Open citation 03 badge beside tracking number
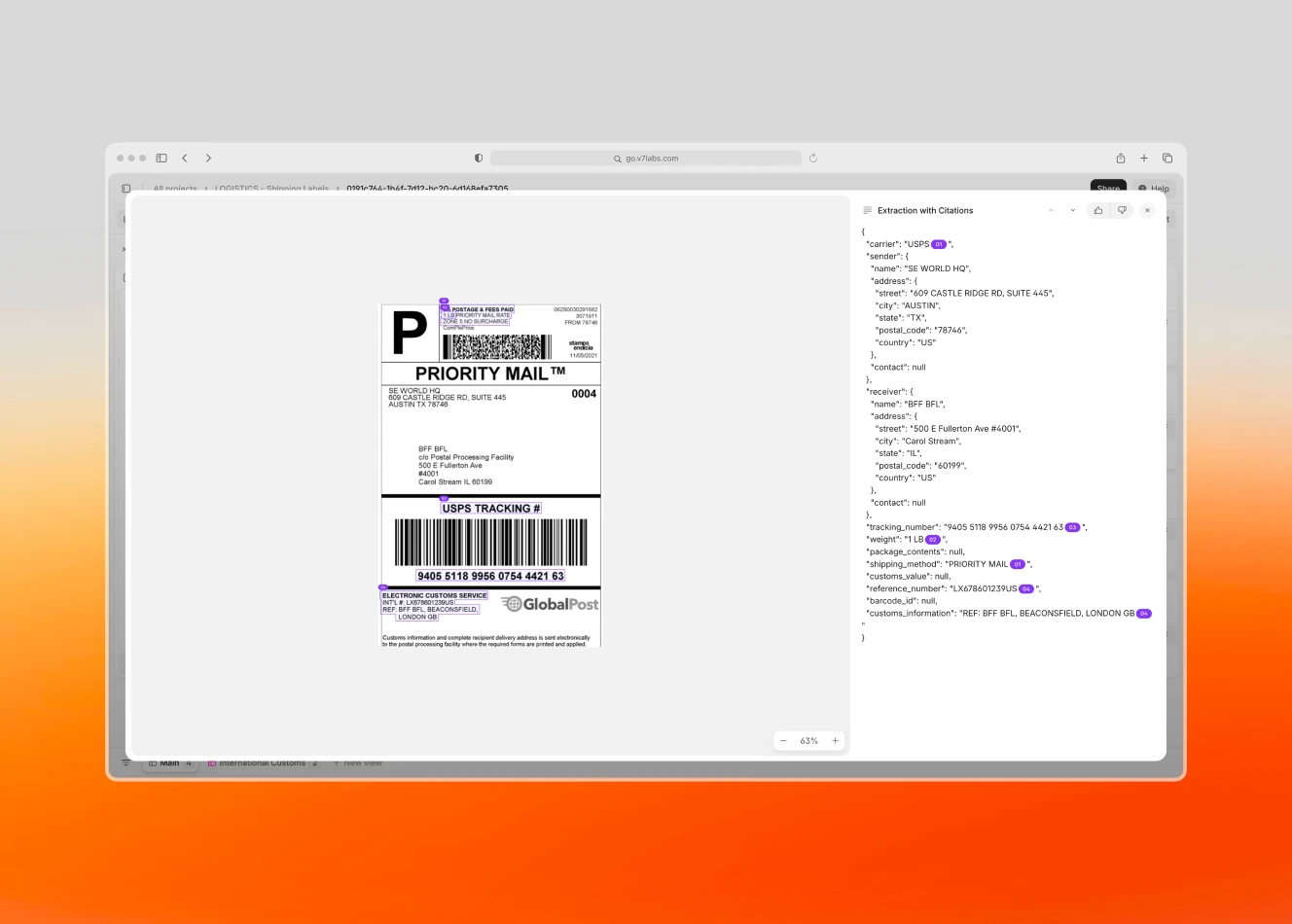This screenshot has width=1292, height=924. [x=1073, y=527]
